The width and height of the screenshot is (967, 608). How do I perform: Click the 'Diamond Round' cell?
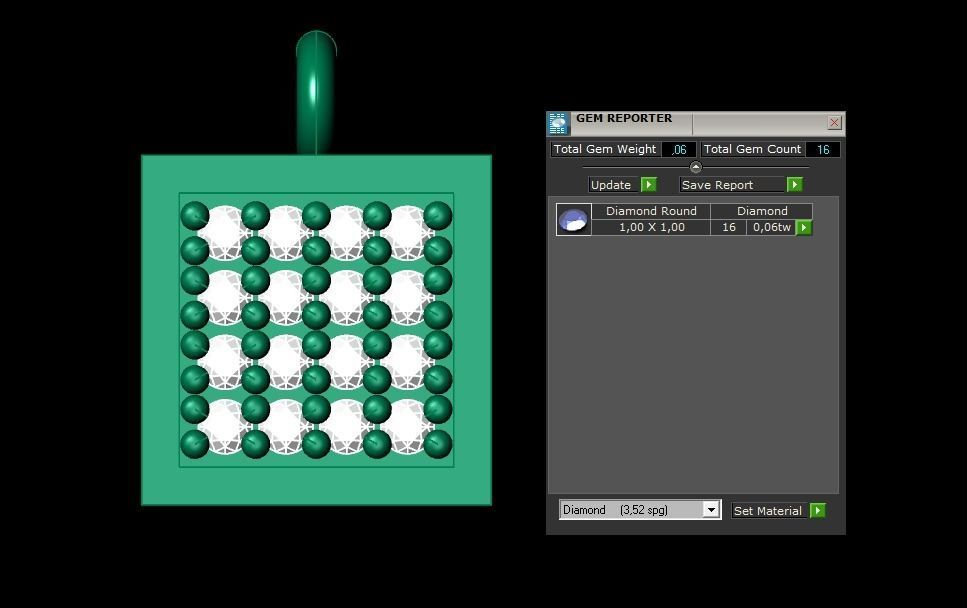click(651, 211)
